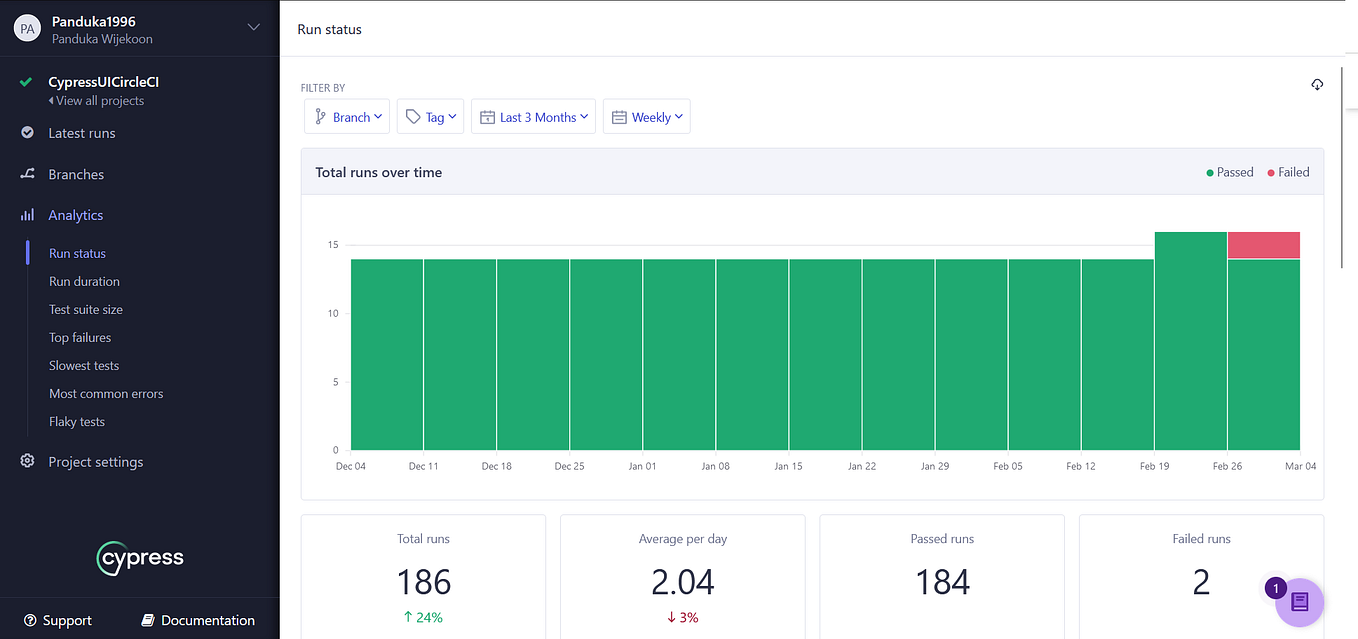Screen dimensions: 1358x639
Task: Go back via View all projects link
Action: coord(96,100)
